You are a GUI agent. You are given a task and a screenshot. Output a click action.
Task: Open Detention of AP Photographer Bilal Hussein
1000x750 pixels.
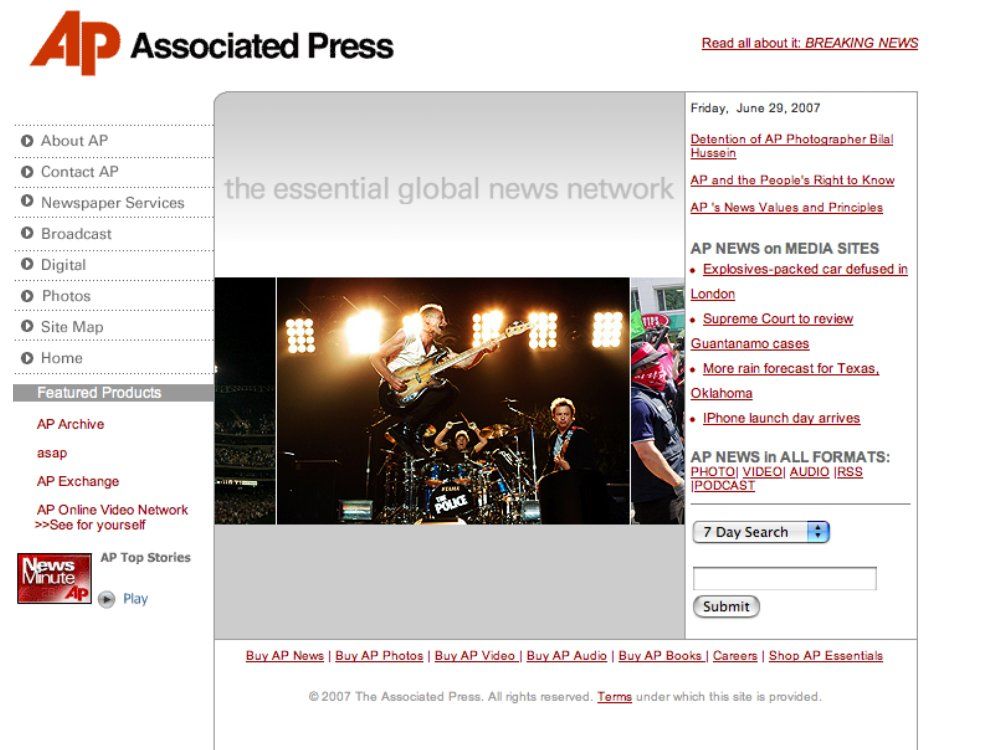click(x=791, y=146)
